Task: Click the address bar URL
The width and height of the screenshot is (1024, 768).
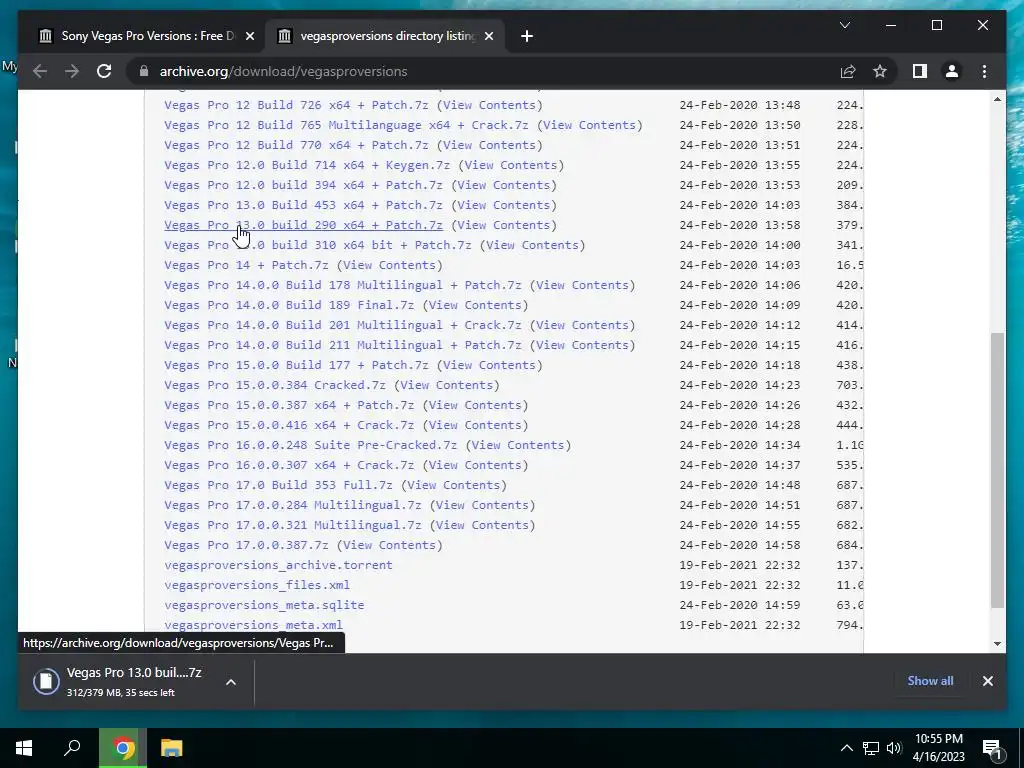Action: [283, 71]
